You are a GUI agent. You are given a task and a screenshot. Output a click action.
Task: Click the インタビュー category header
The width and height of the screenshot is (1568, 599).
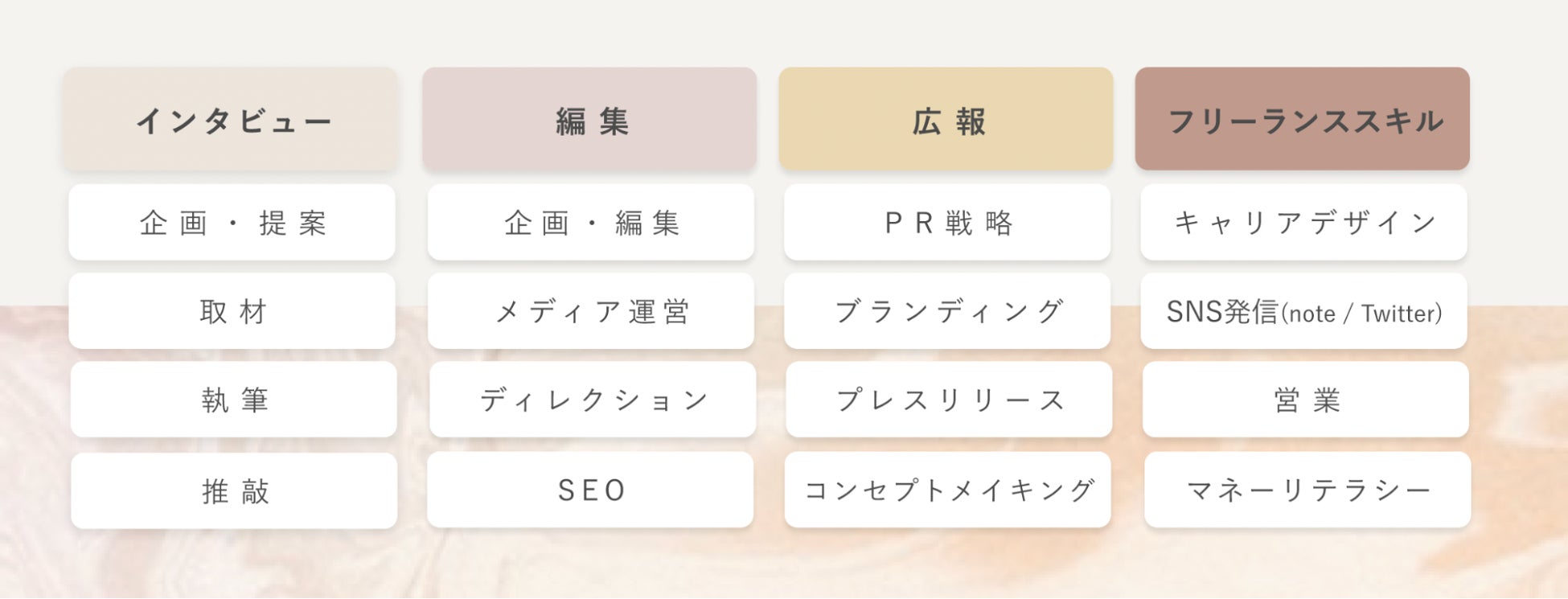click(x=231, y=120)
